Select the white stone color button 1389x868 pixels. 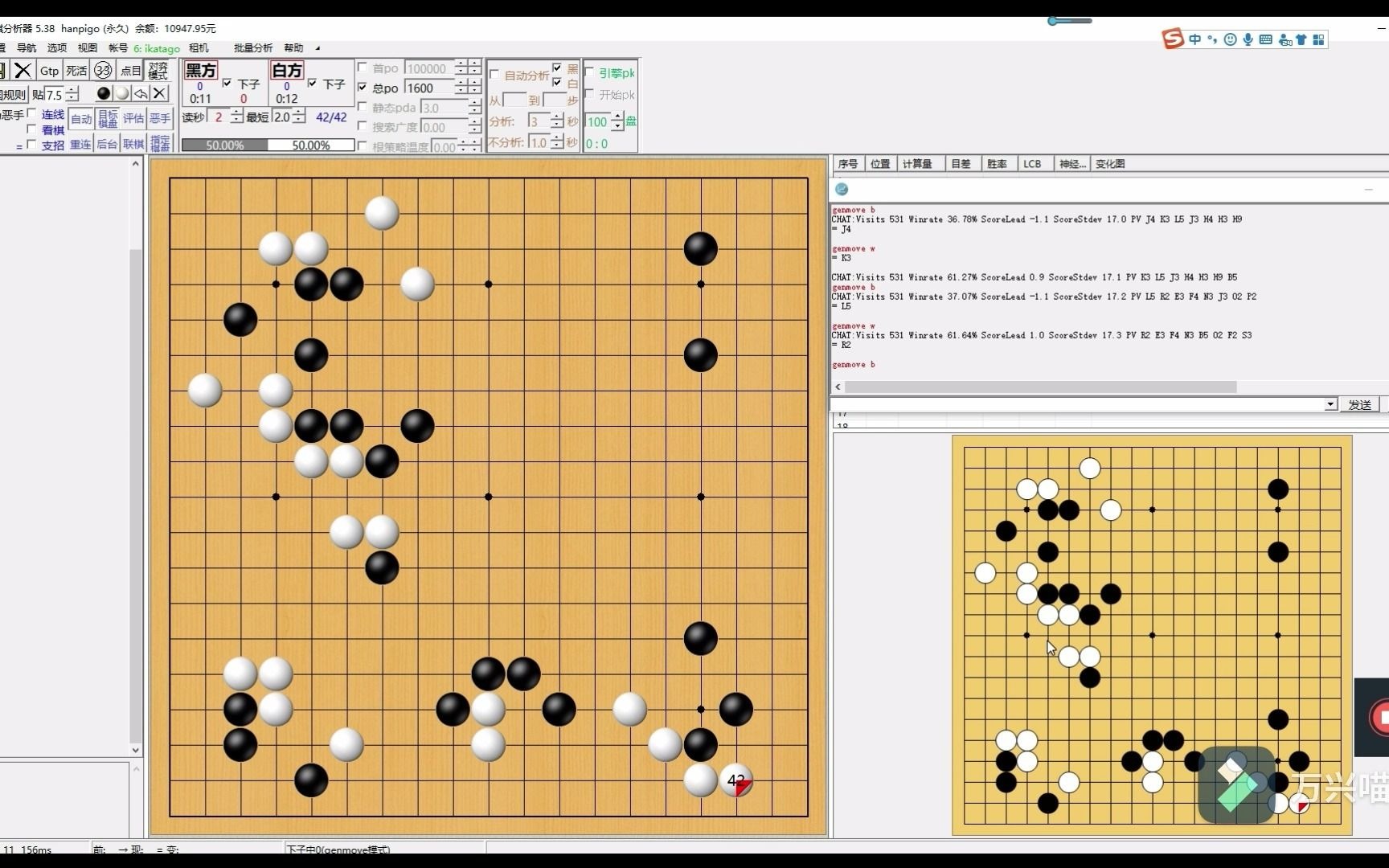[x=121, y=94]
